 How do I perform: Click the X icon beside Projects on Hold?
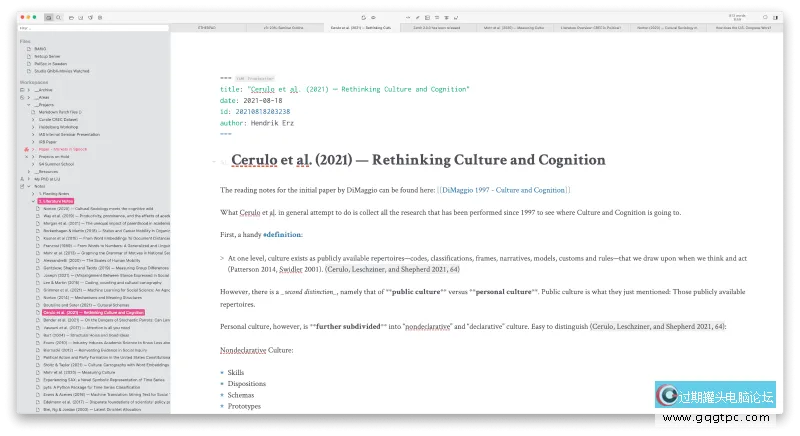[x=27, y=157]
